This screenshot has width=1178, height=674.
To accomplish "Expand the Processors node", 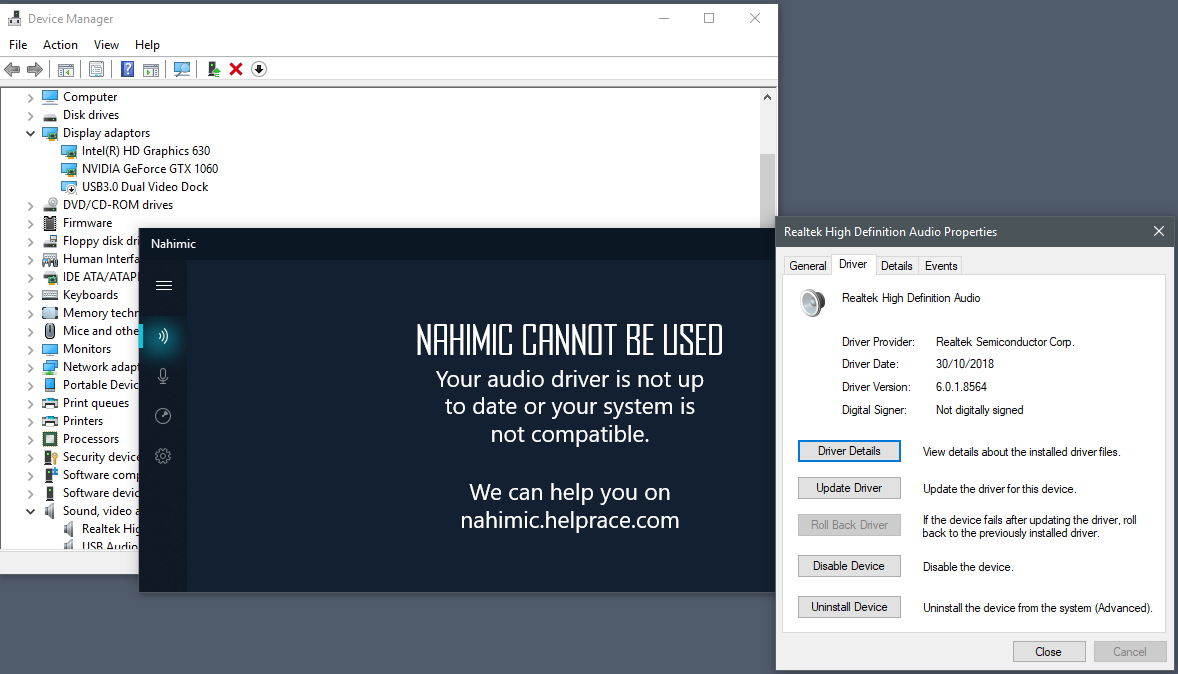I will [30, 440].
